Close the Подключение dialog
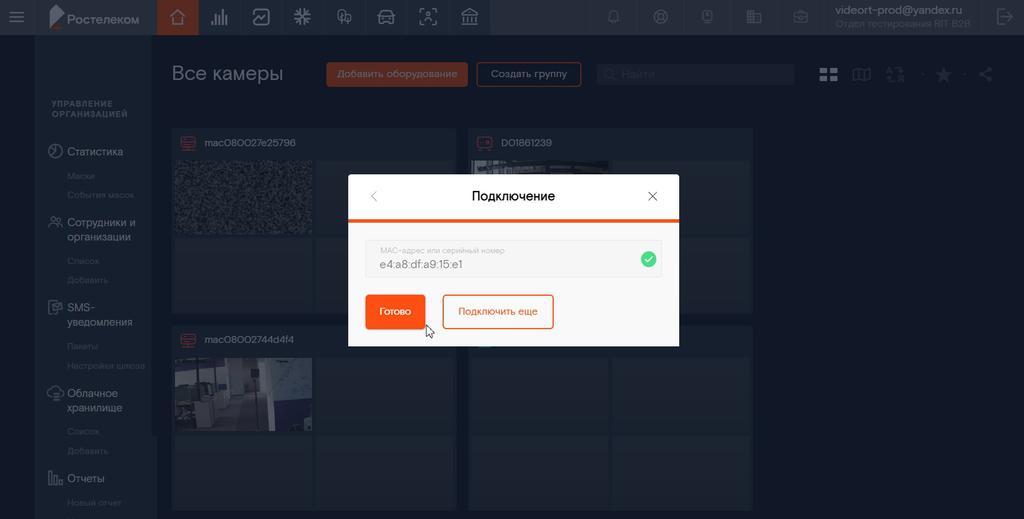Viewport: 1024px width, 519px height. point(652,197)
